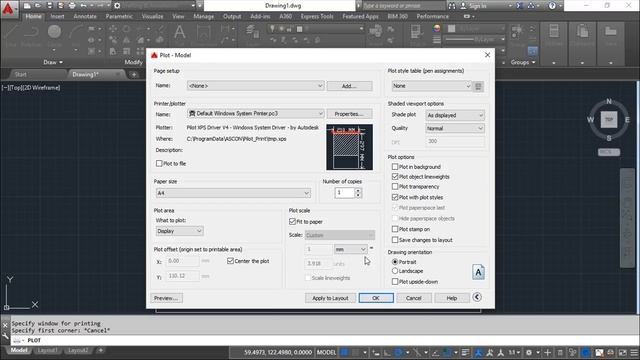Click the search binoculars icon in title bar
The image size is (640, 360).
pyautogui.click(x=452, y=6)
